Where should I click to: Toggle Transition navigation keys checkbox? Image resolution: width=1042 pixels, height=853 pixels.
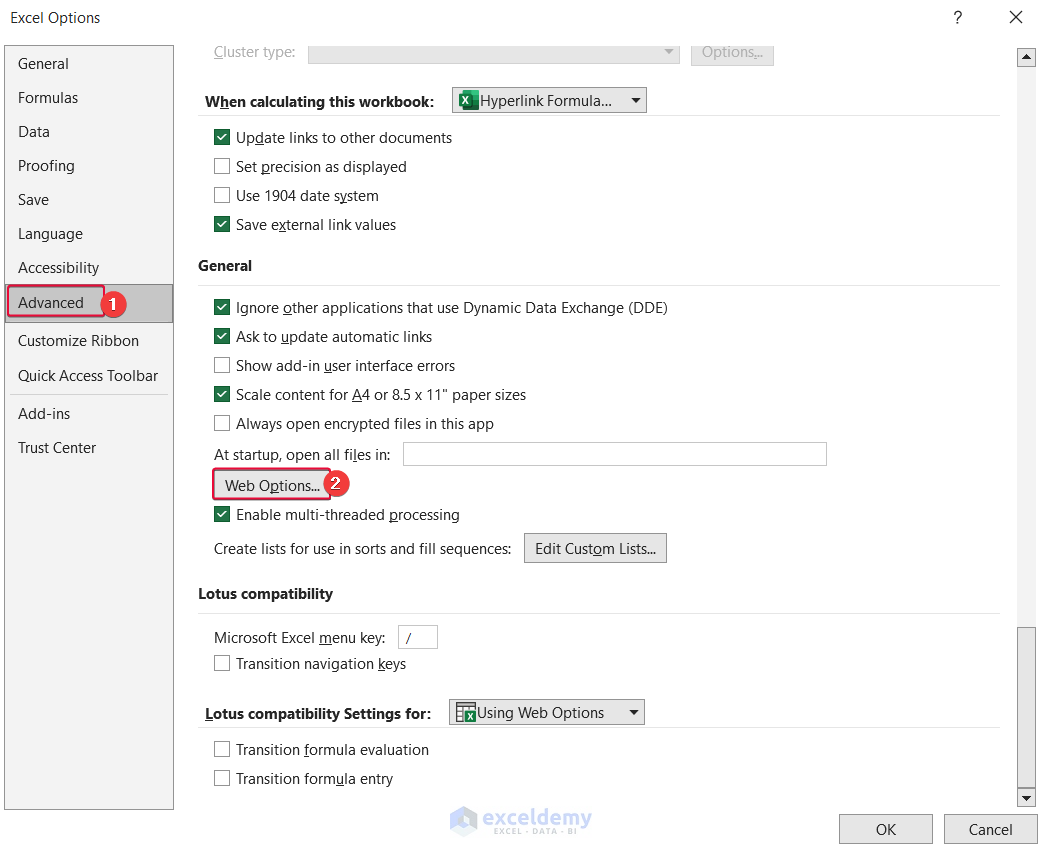point(222,664)
